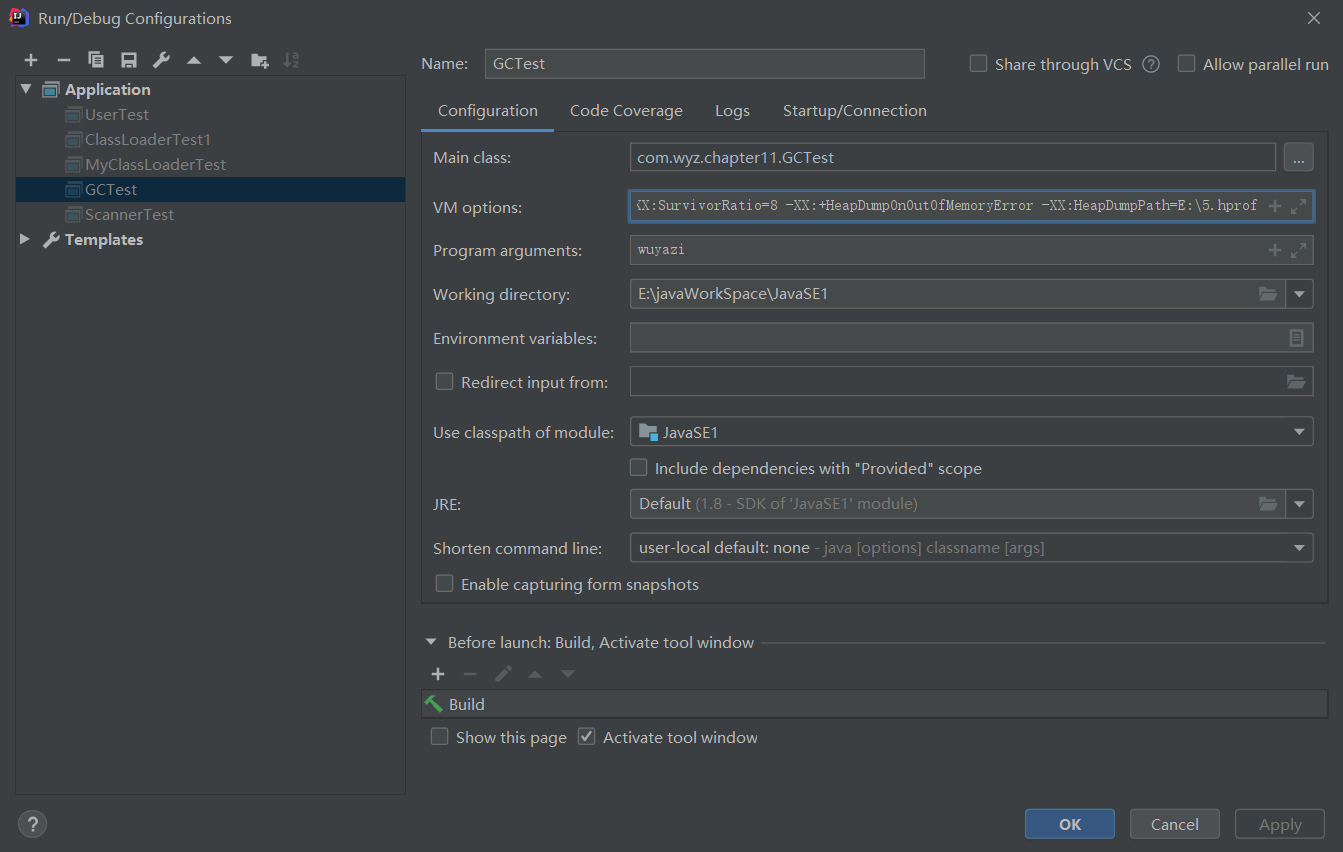Browse for the Working directory folder
This screenshot has height=852, width=1343.
(x=1268, y=294)
